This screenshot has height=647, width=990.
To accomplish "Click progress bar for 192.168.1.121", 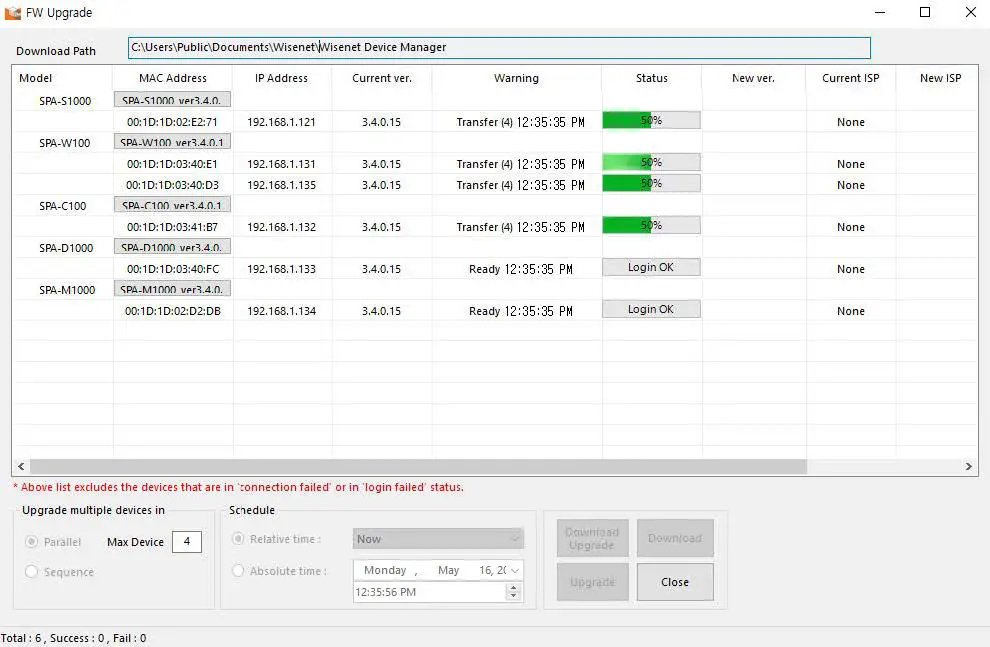I will click(651, 120).
